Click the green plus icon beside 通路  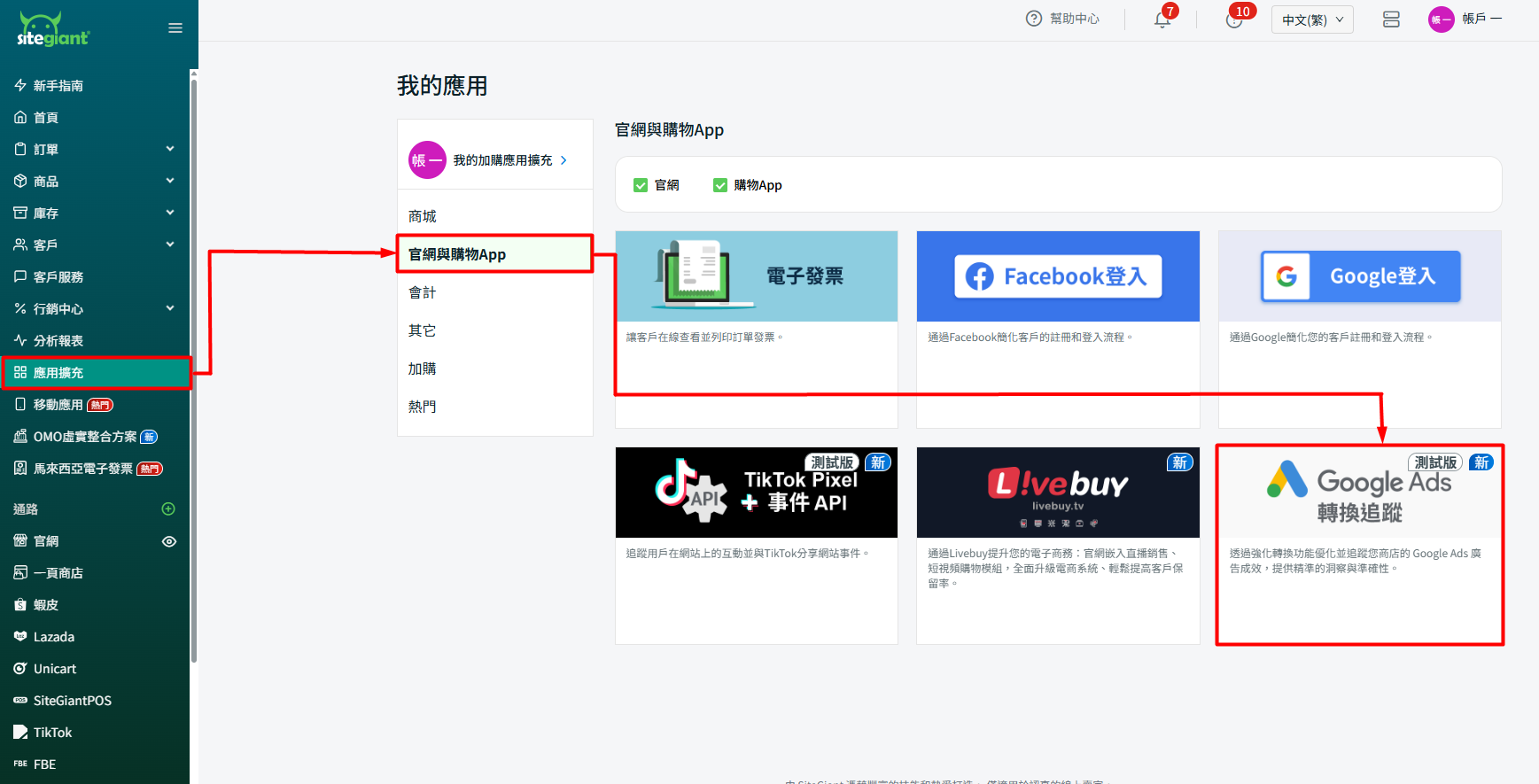[168, 509]
